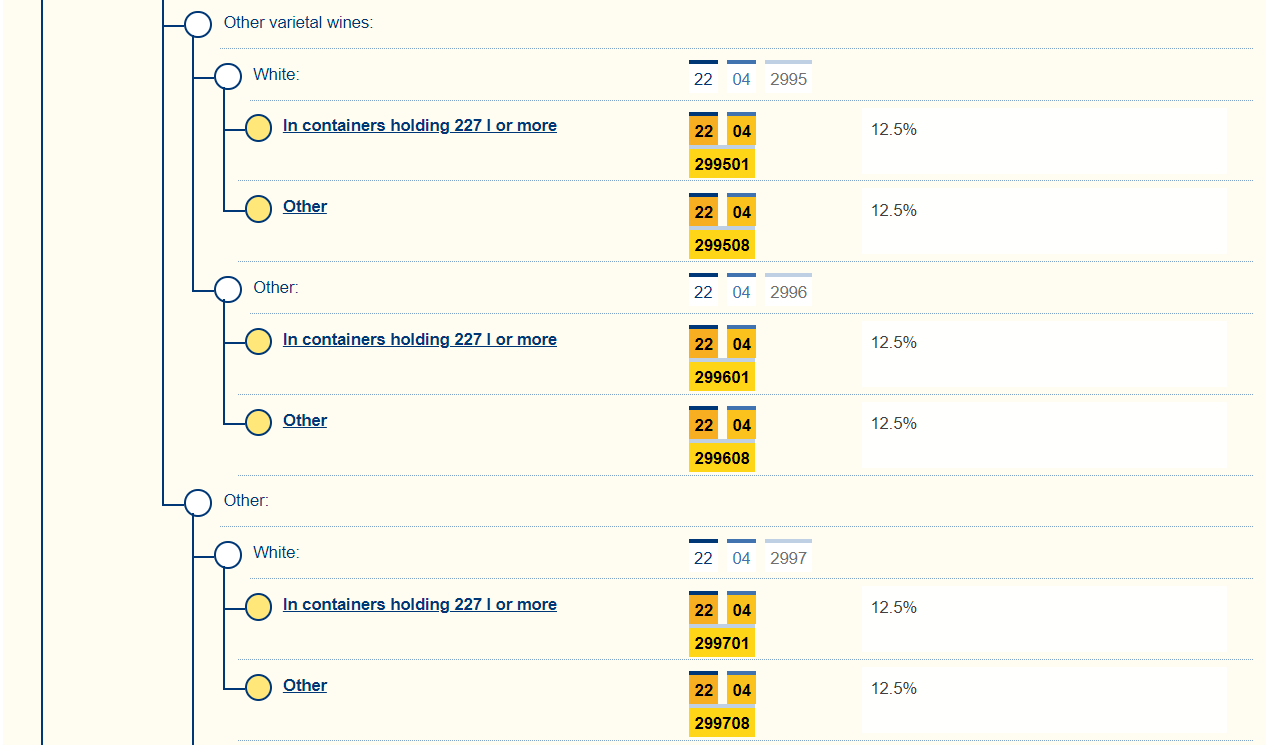Click yellow circle beside commodity code 299701
Image resolution: width=1277 pixels, height=745 pixels.
pos(258,607)
